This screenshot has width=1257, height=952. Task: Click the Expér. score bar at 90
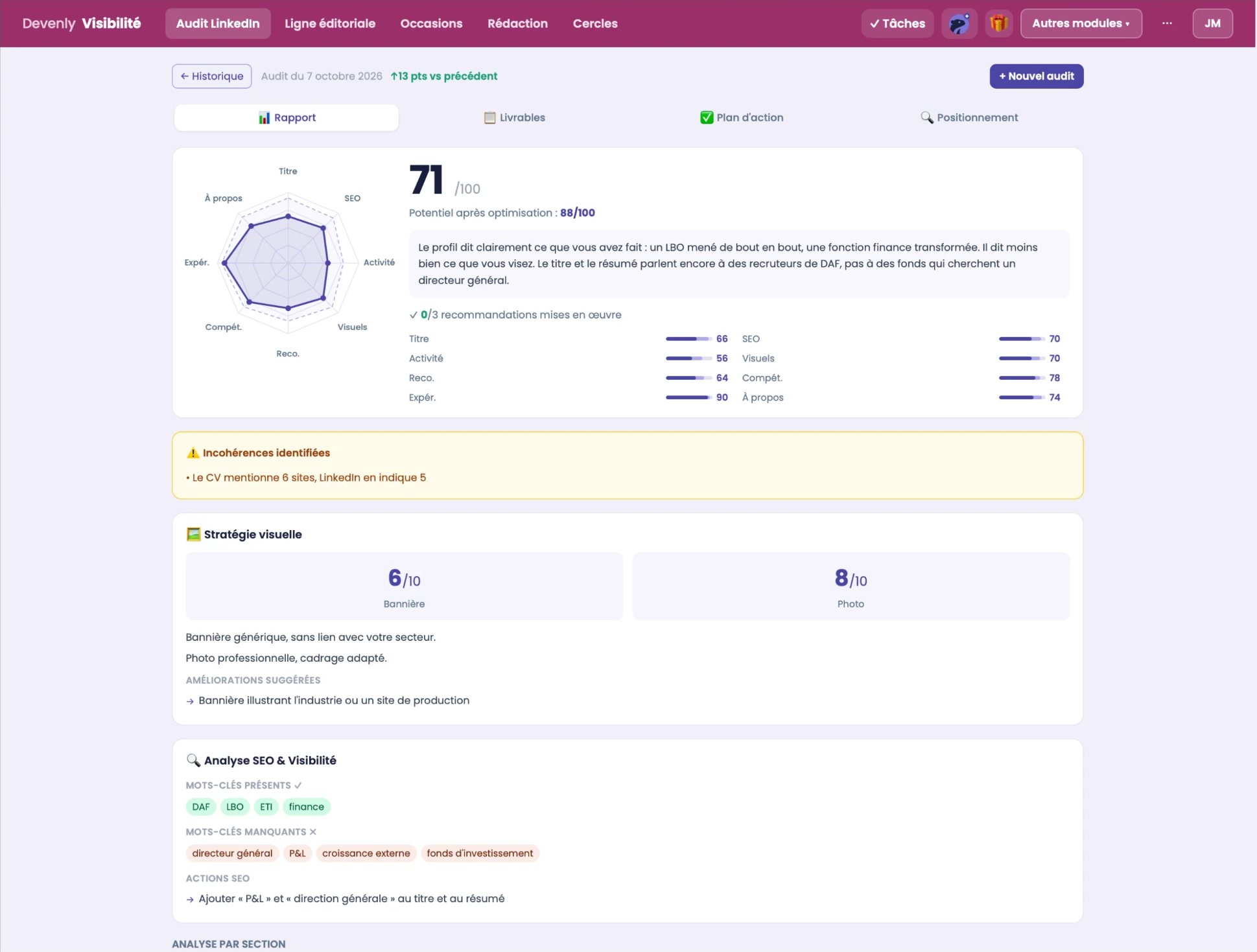[x=688, y=397]
